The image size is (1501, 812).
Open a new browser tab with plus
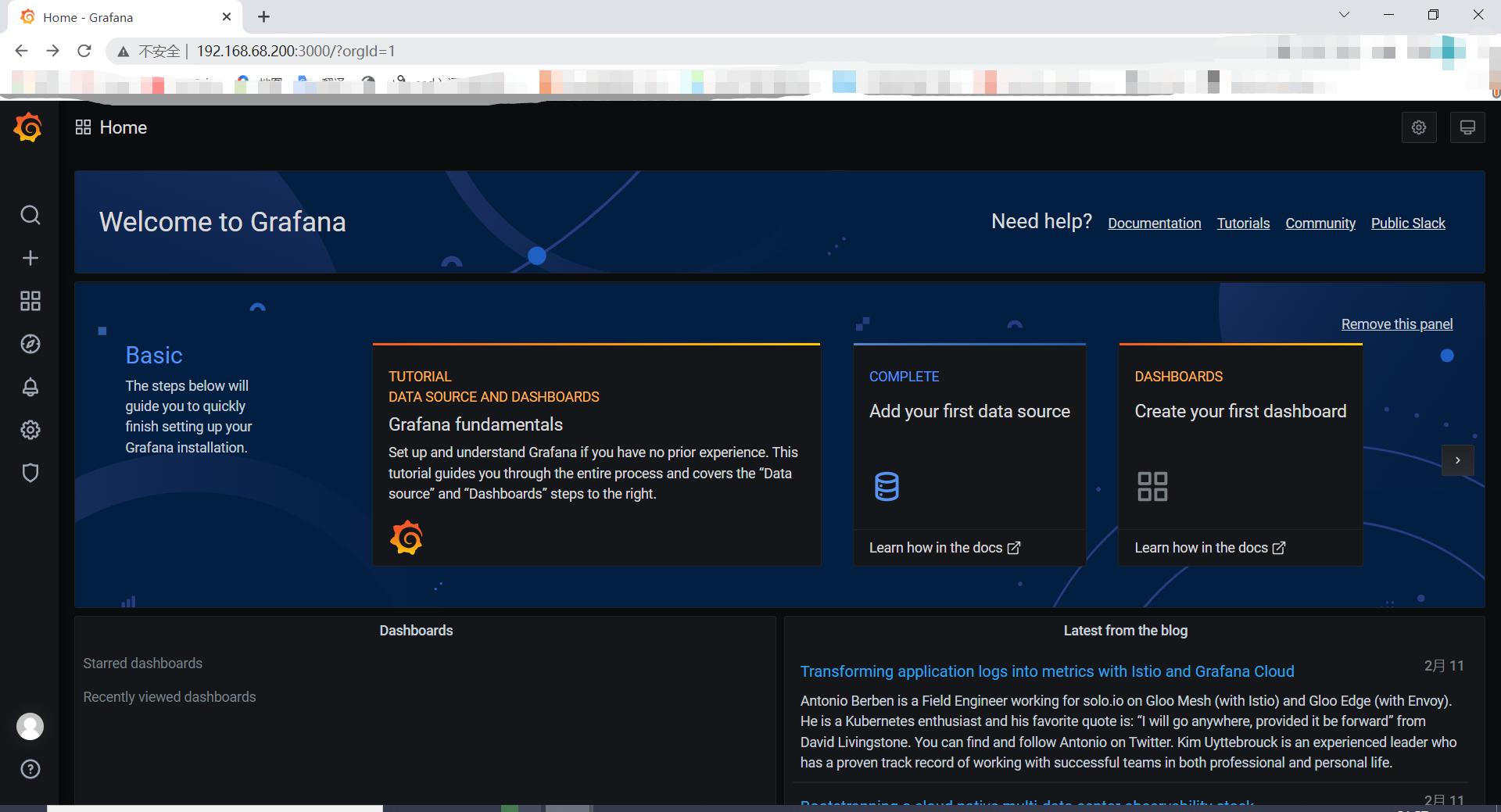(x=263, y=16)
